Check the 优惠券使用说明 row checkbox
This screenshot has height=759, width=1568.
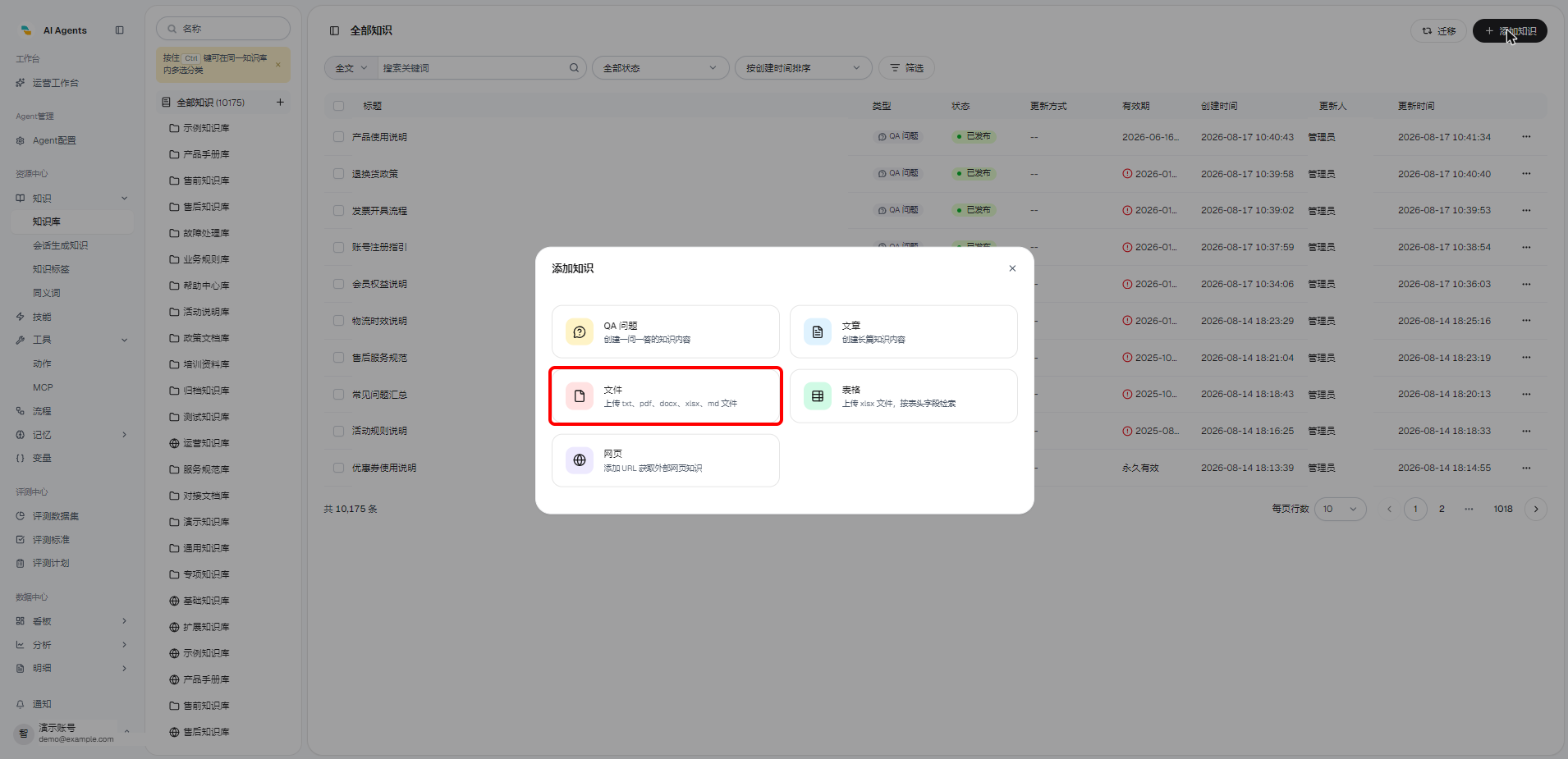[338, 468]
